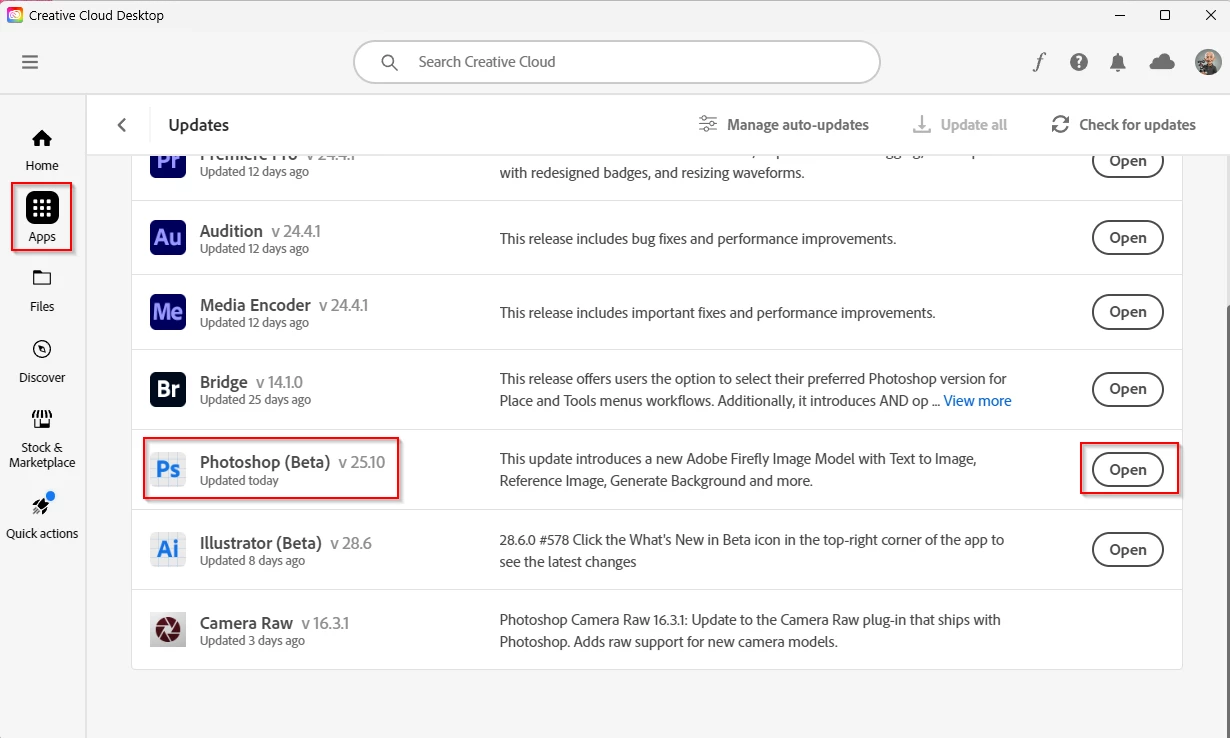The height and width of the screenshot is (738, 1230).
Task: Click the Update all button
Action: point(961,125)
